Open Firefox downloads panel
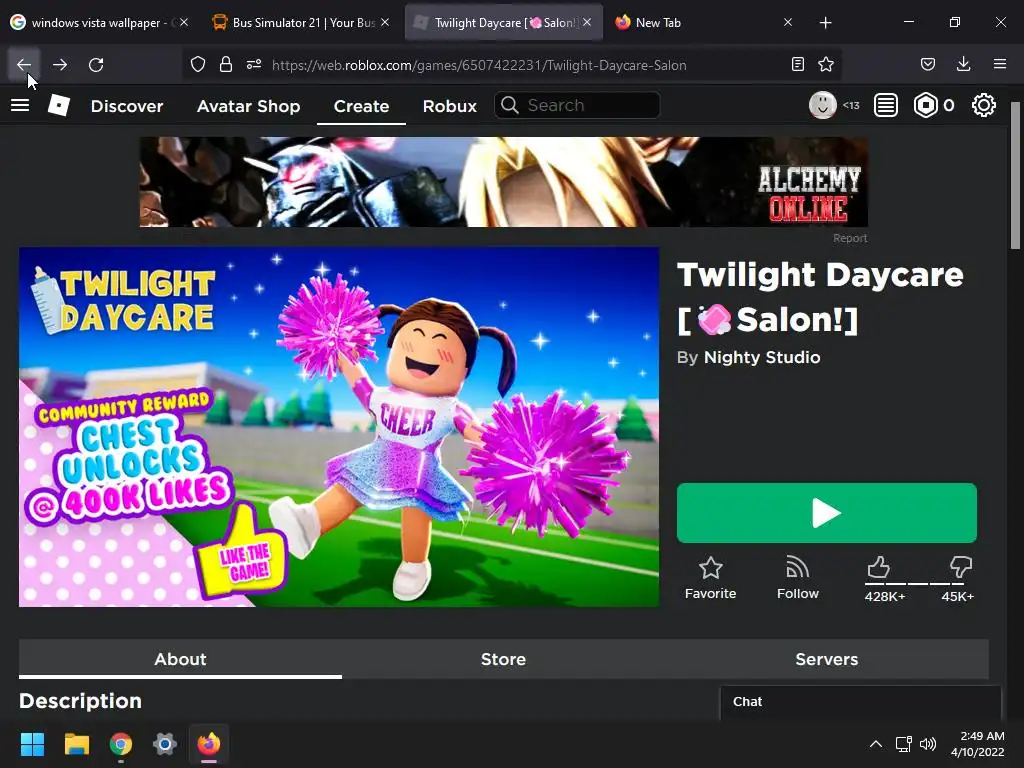 click(x=963, y=64)
